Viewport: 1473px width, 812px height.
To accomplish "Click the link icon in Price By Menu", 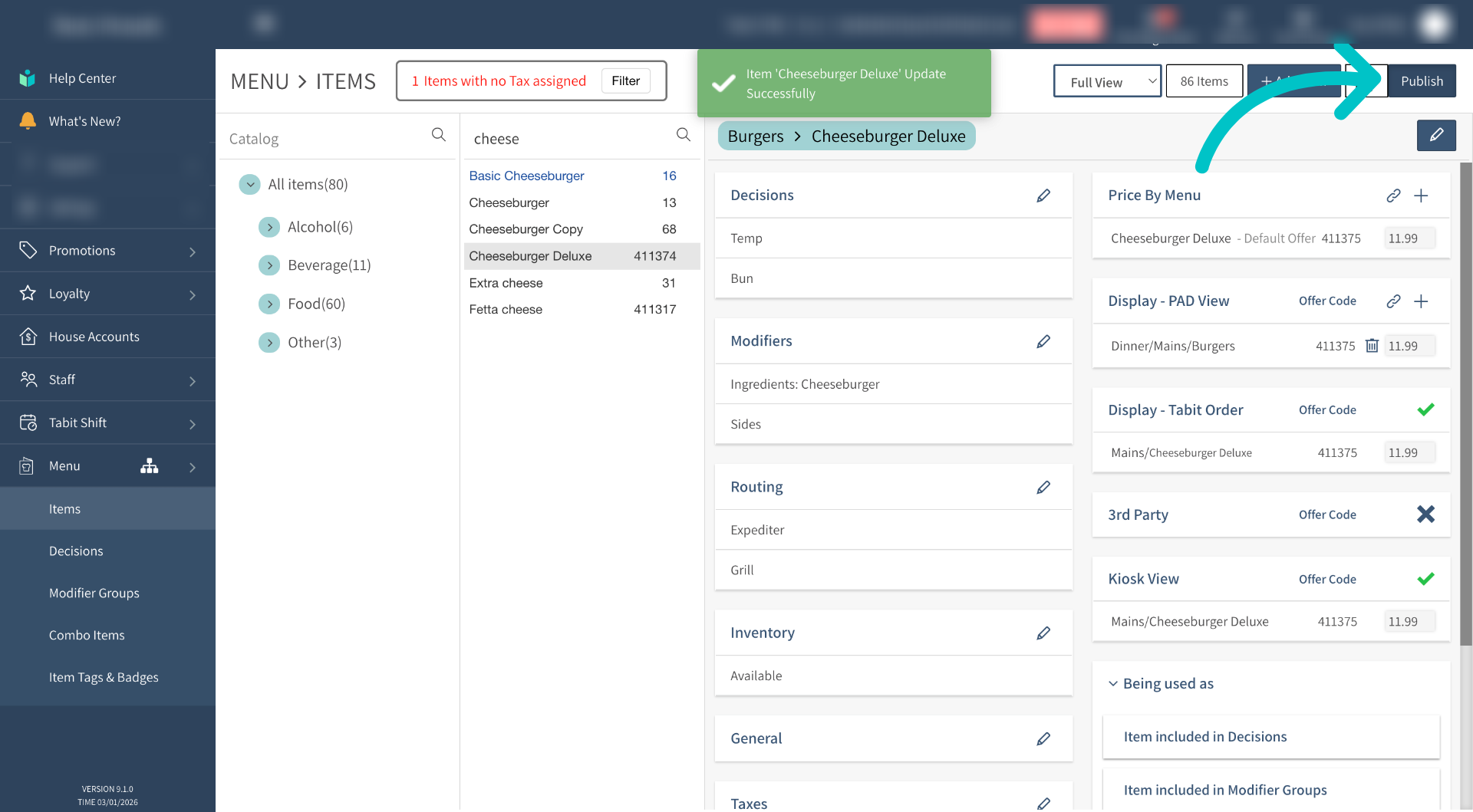I will [x=1393, y=196].
